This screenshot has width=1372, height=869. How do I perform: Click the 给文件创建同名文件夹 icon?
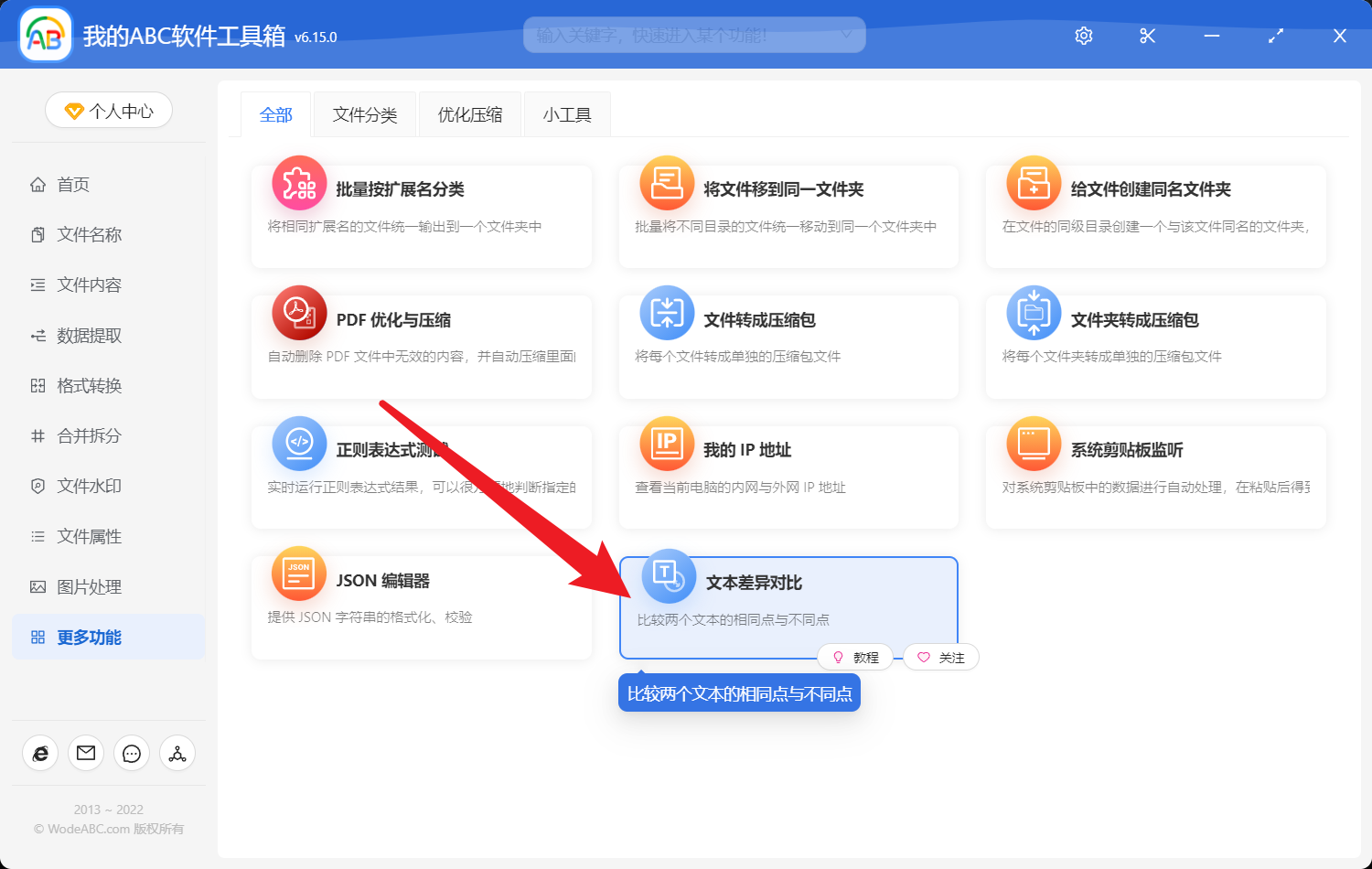tap(1033, 183)
